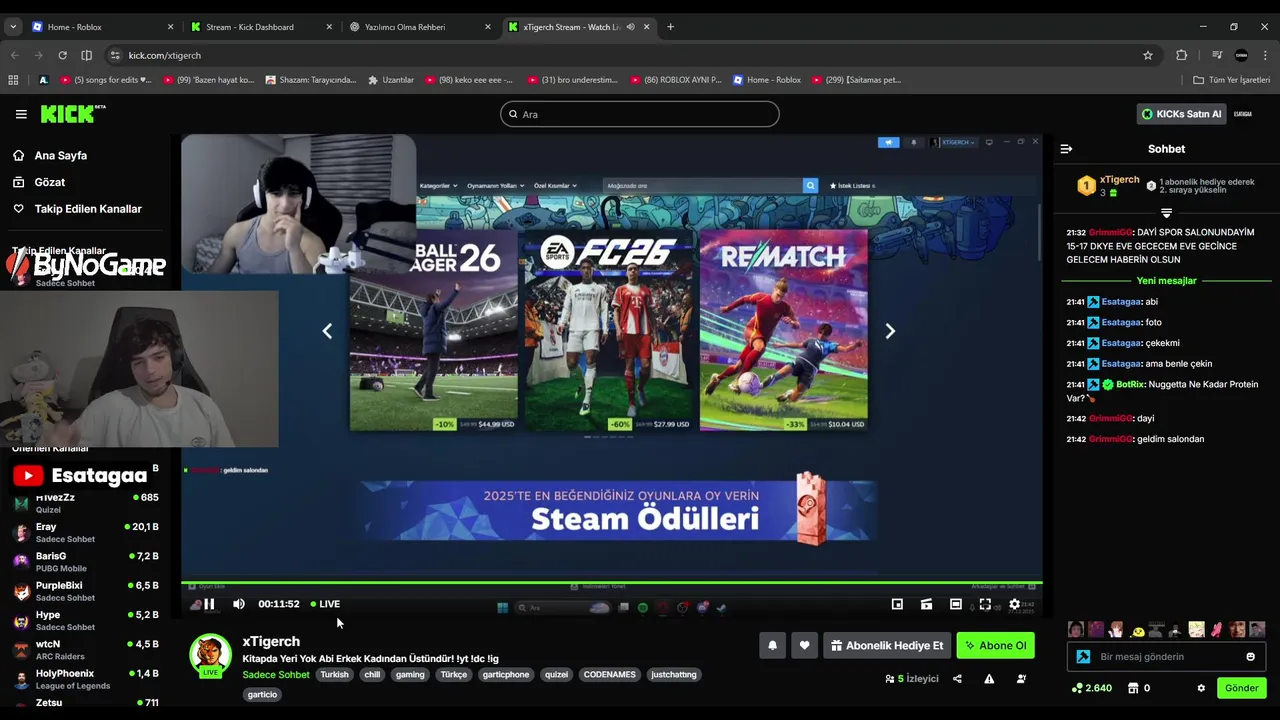Seek on the green stream progress bar
The height and width of the screenshot is (720, 1280).
pyautogui.click(x=611, y=582)
